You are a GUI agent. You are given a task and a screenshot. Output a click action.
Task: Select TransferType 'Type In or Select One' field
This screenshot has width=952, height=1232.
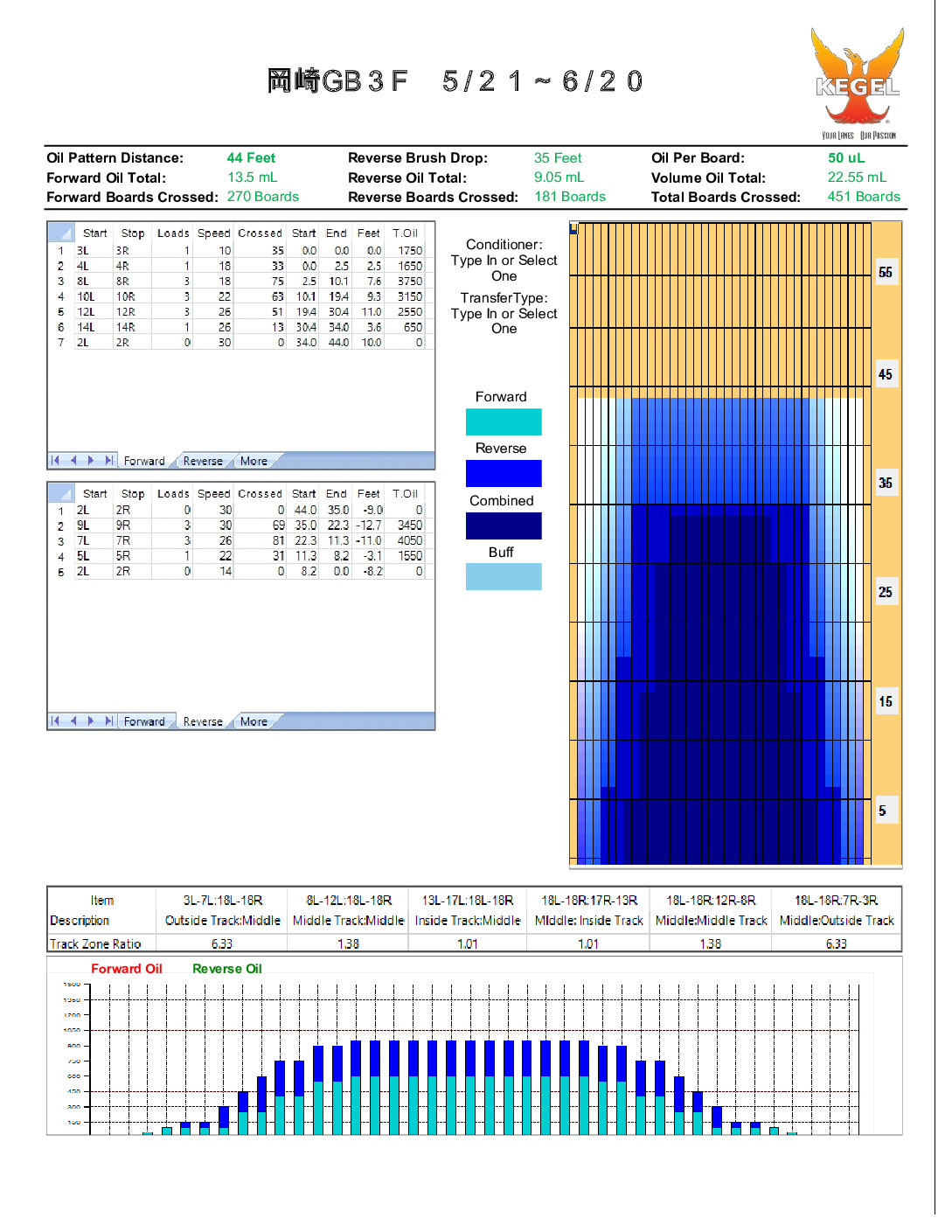[504, 321]
